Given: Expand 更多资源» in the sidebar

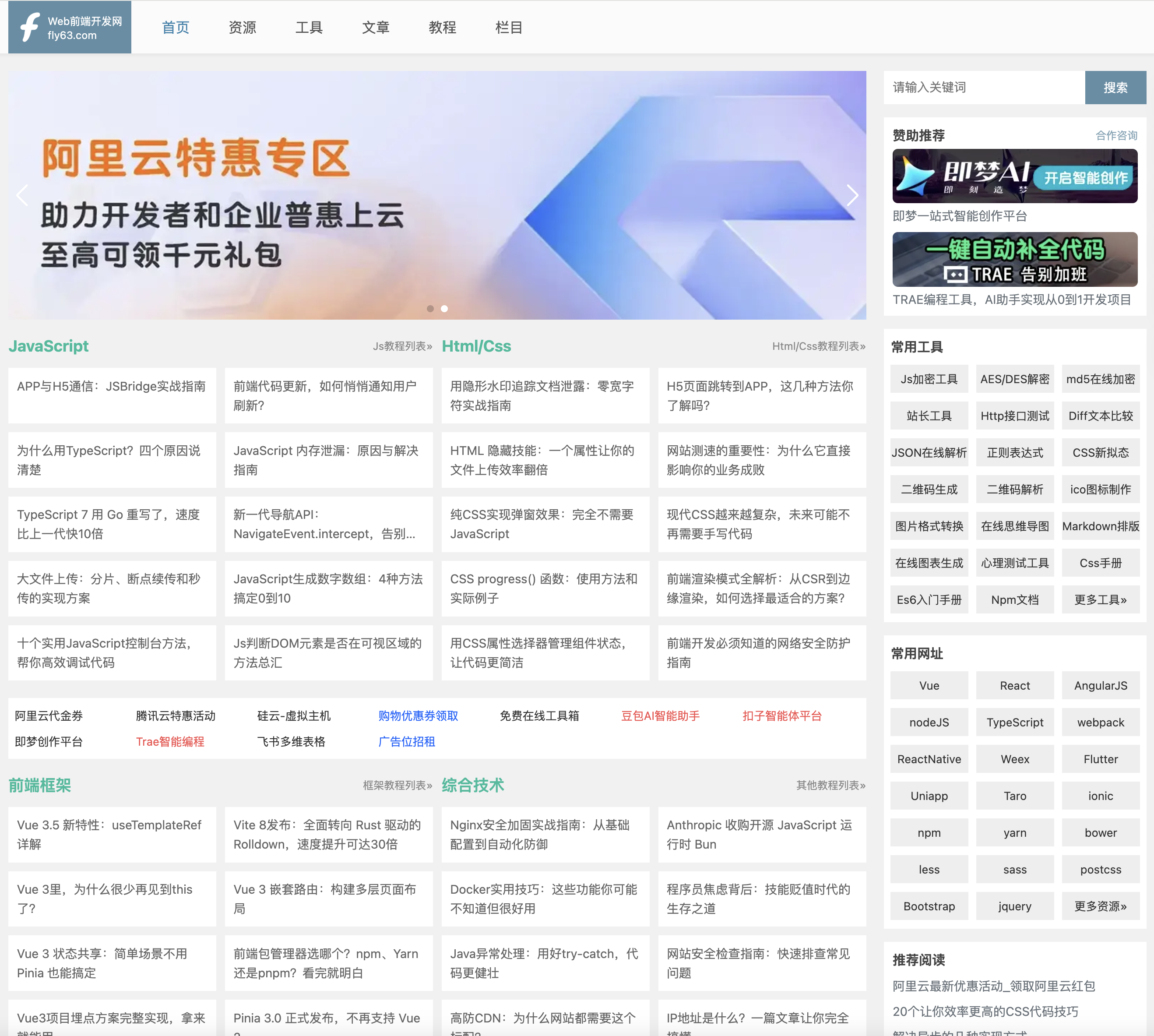Looking at the screenshot, I should click(1101, 906).
